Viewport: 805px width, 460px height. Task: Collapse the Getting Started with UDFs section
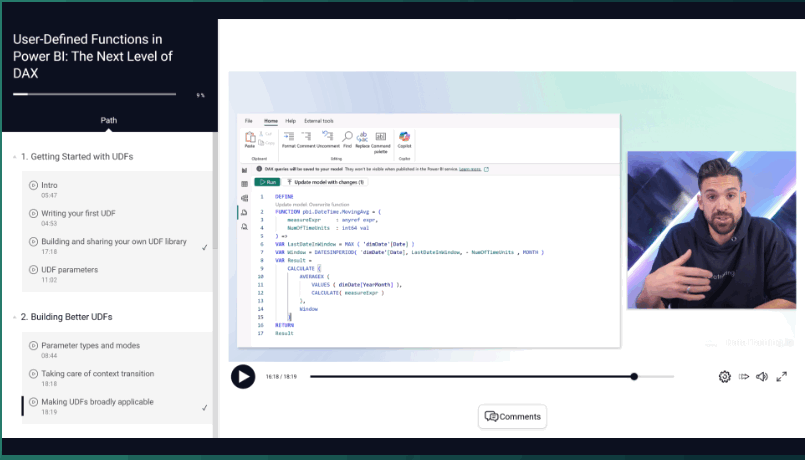coord(14,157)
